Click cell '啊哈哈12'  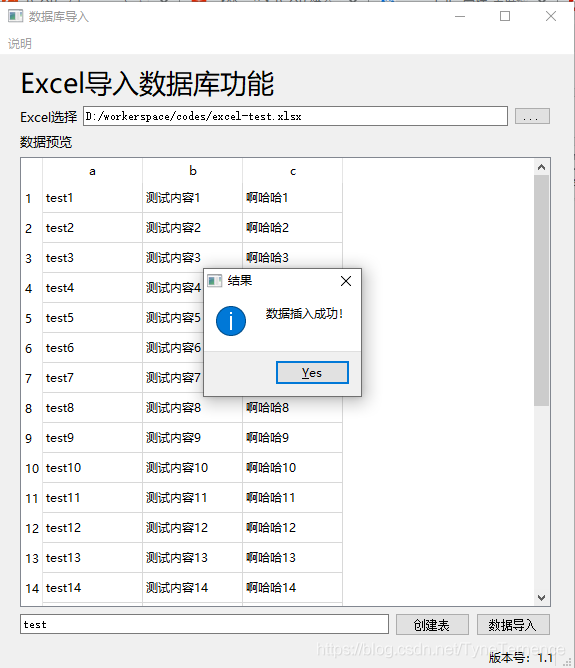pyautogui.click(x=293, y=528)
